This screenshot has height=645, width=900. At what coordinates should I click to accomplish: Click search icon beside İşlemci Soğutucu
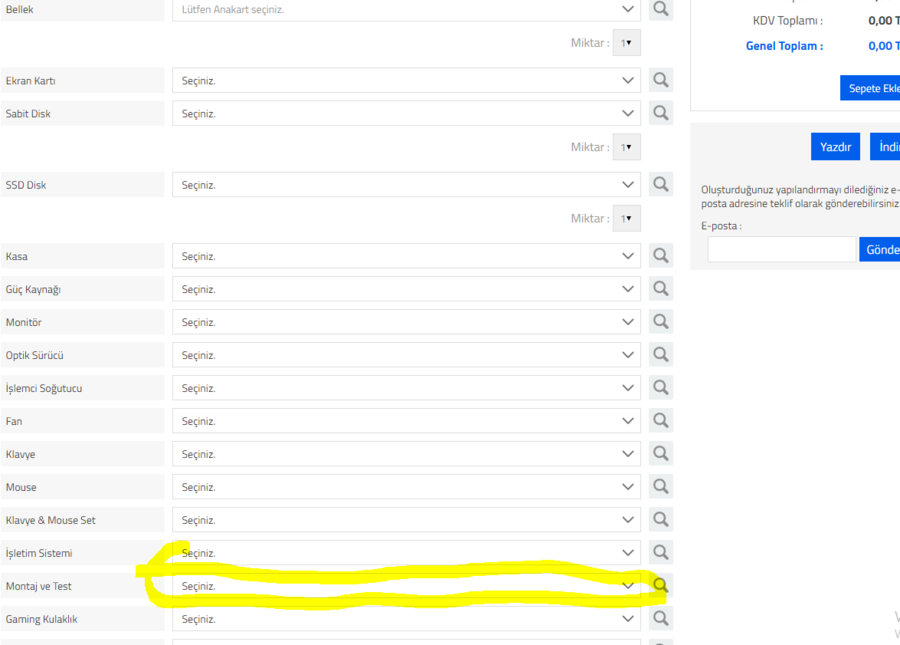[x=661, y=387]
